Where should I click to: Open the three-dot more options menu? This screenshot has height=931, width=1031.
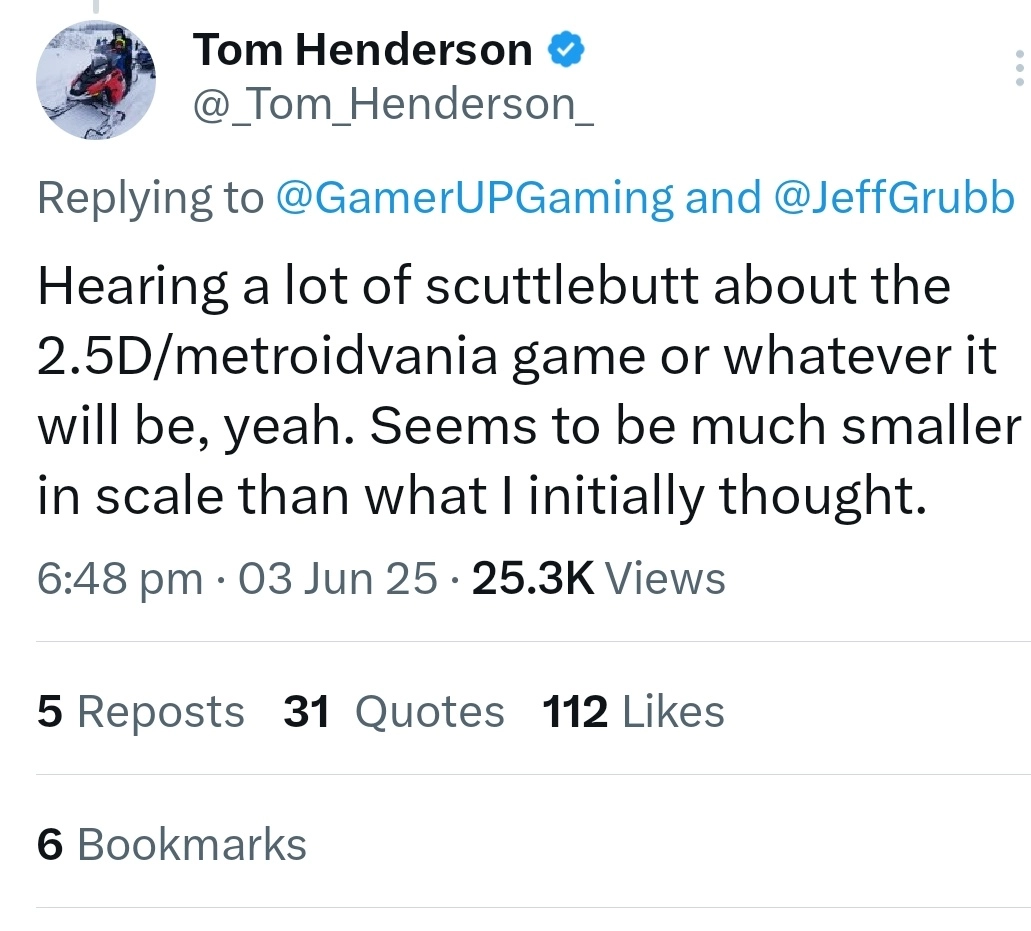[x=1019, y=68]
